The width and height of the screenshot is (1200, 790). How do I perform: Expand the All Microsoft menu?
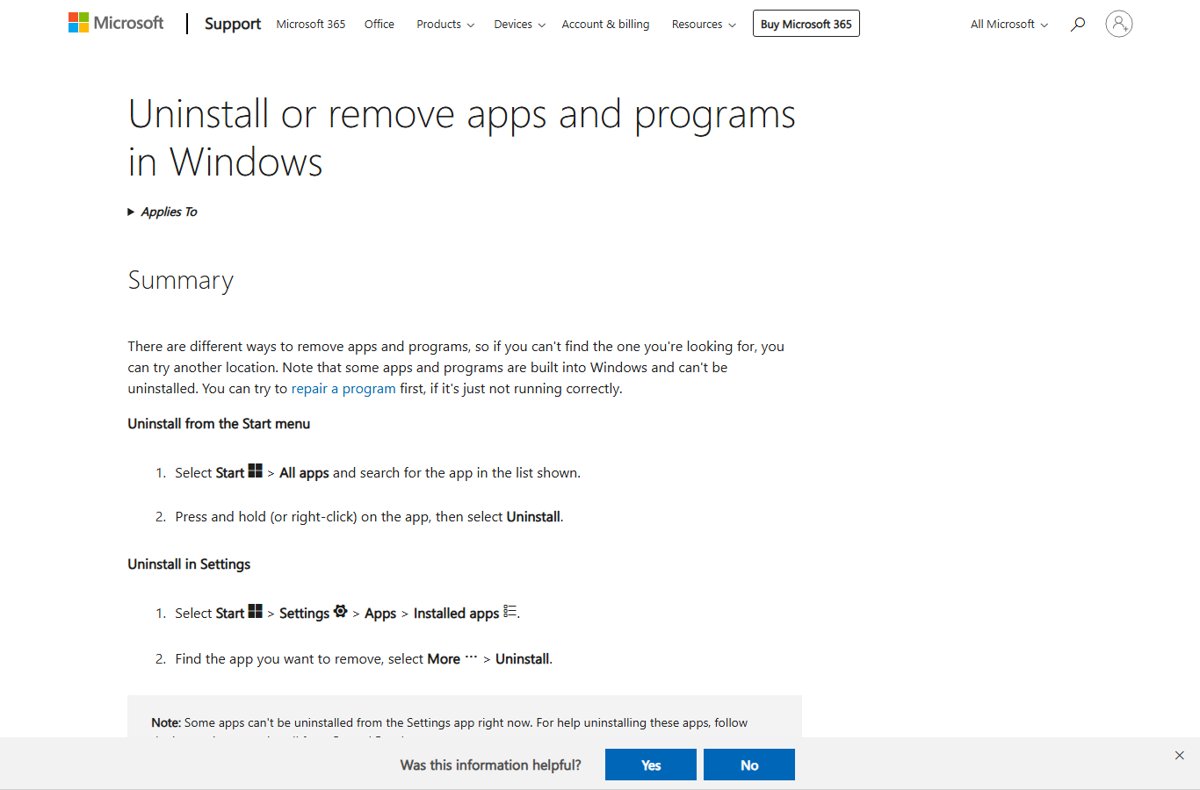click(x=1009, y=24)
